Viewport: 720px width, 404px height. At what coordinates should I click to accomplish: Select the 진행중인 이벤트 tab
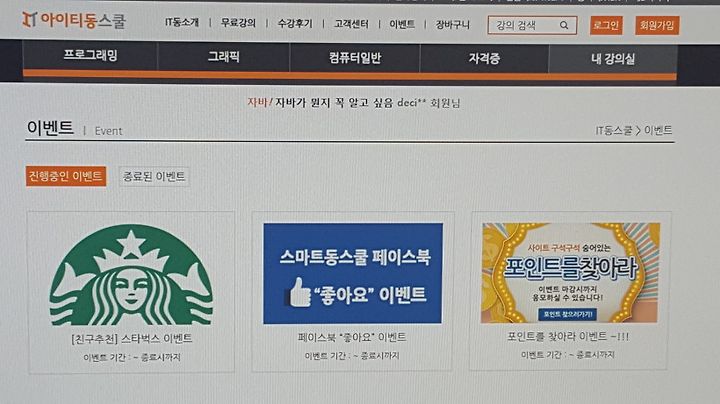coord(66,176)
